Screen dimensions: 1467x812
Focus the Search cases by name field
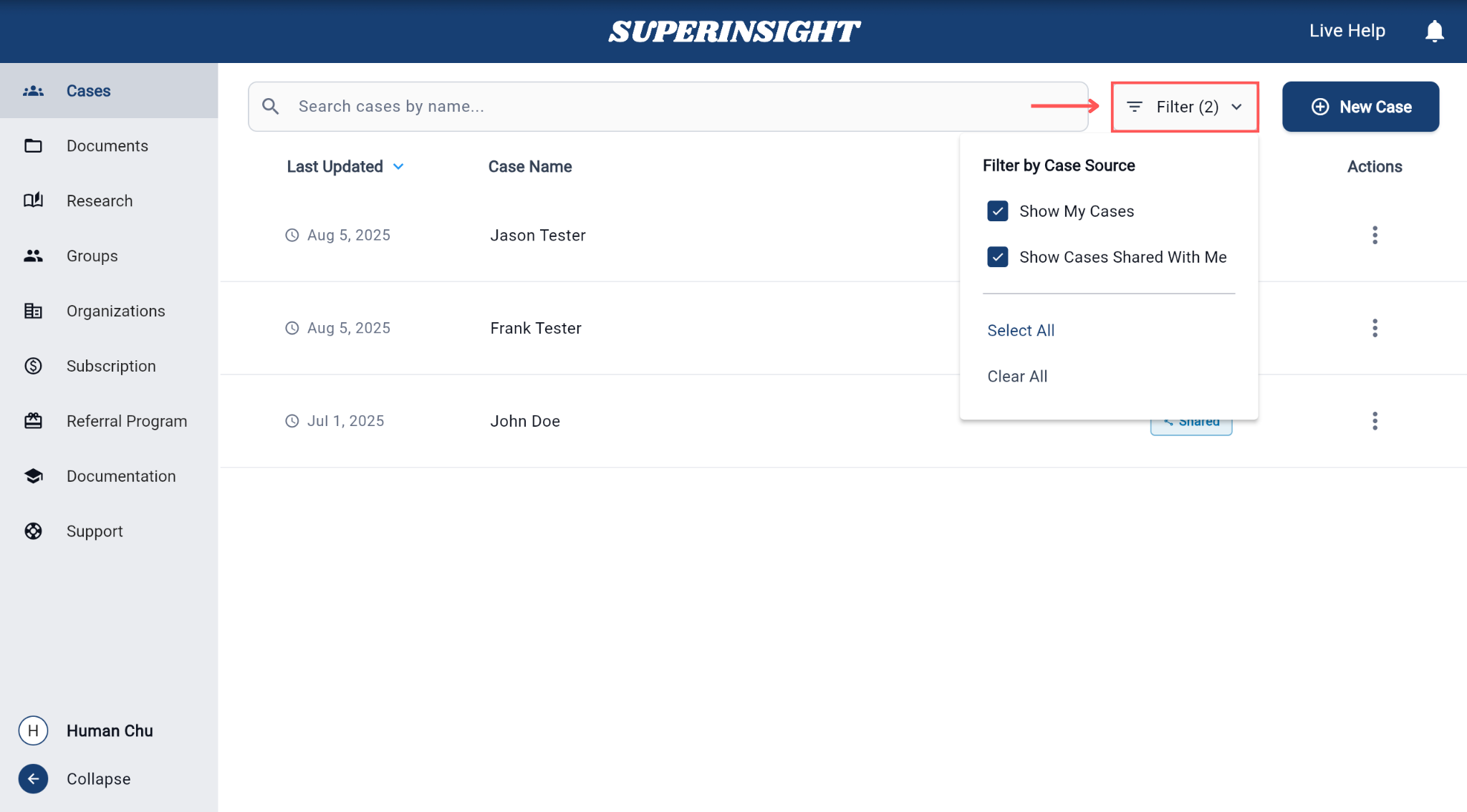click(668, 107)
